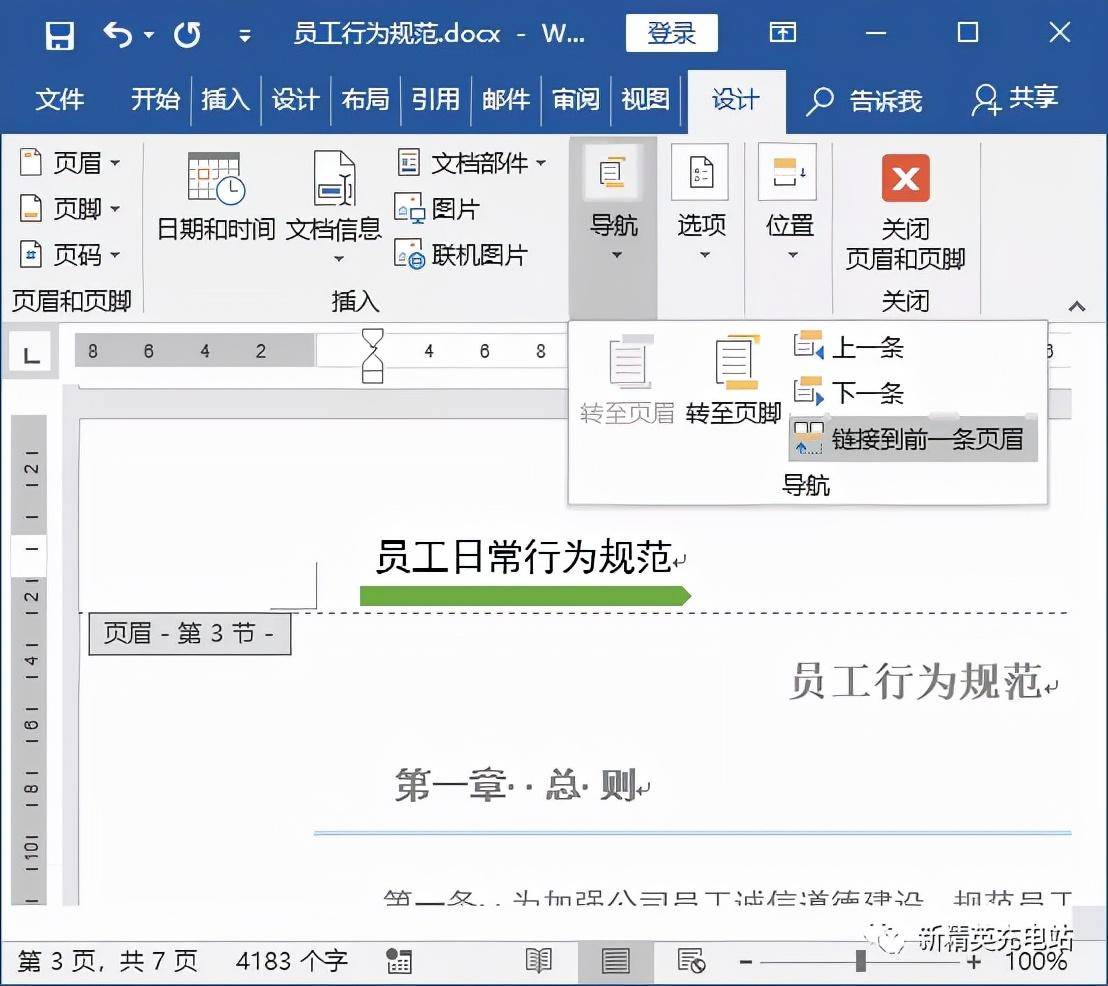
Task: Switch to the 开始 tab
Action: (x=155, y=100)
